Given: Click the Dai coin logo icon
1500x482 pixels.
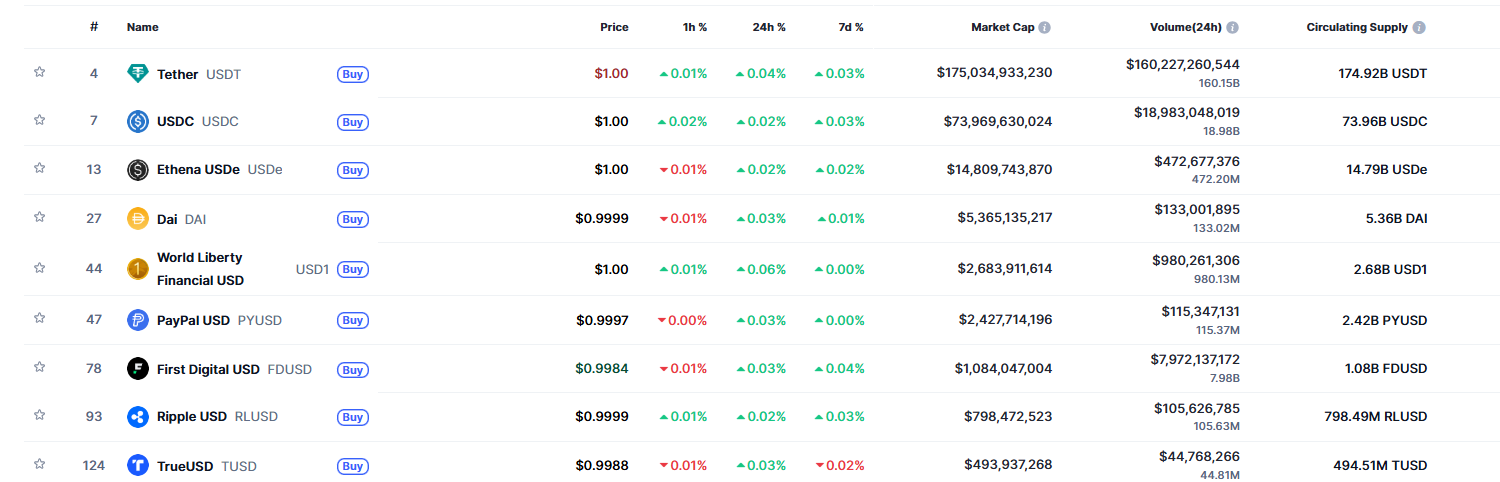Looking at the screenshot, I should click(138, 218).
